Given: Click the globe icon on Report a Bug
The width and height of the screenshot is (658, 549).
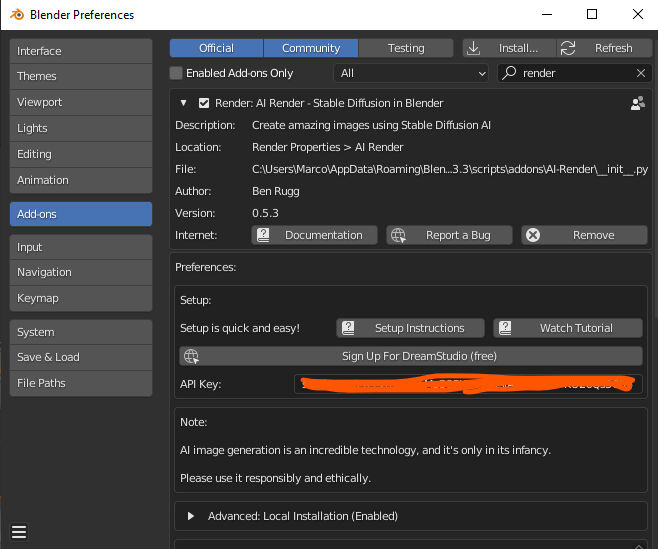Looking at the screenshot, I should pos(398,235).
